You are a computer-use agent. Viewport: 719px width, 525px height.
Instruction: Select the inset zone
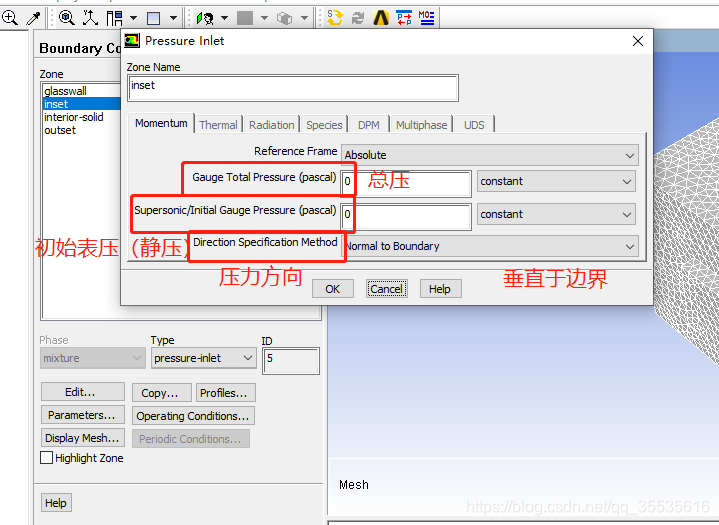point(82,104)
